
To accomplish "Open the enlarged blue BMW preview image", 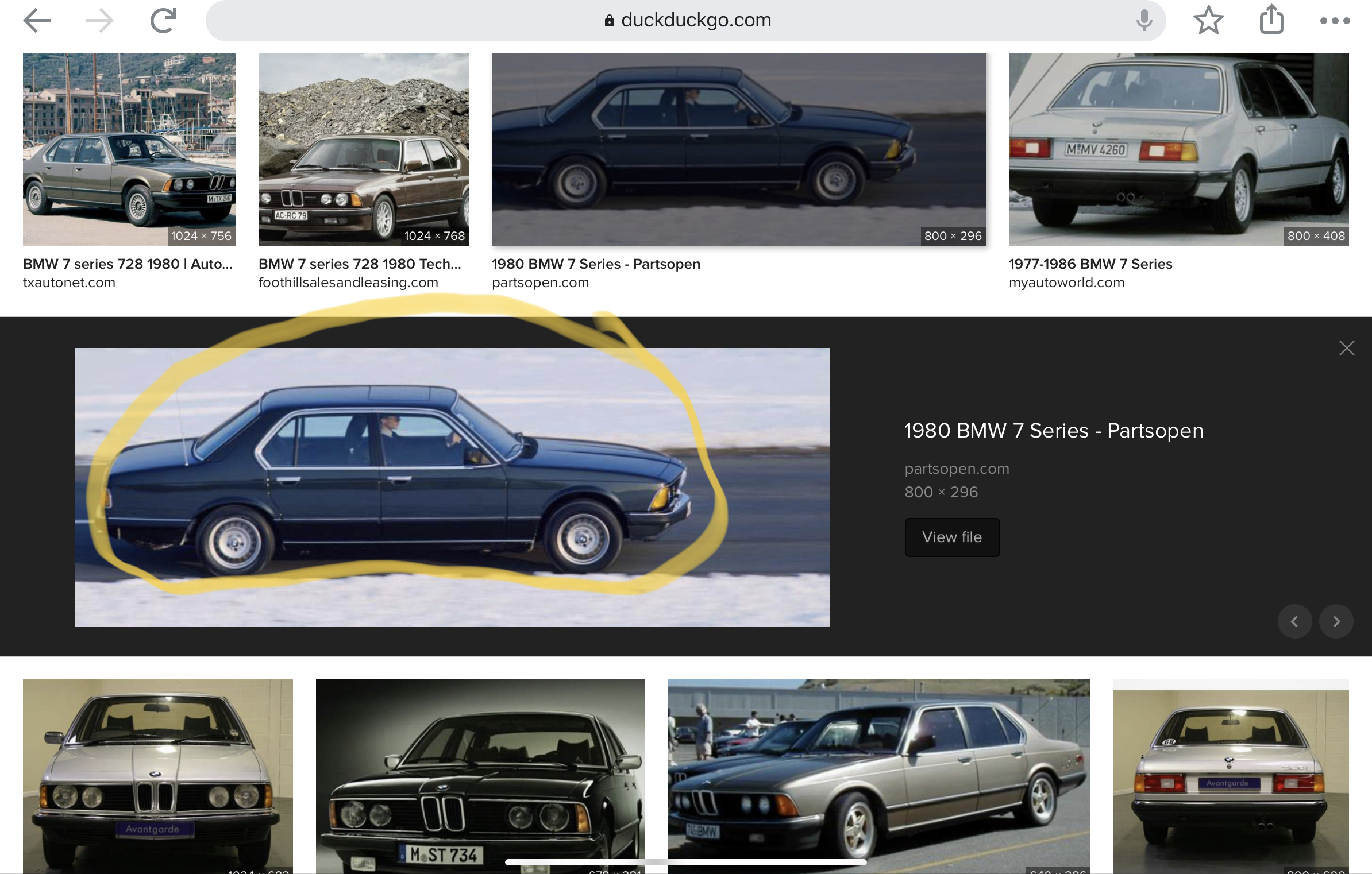I will (452, 487).
